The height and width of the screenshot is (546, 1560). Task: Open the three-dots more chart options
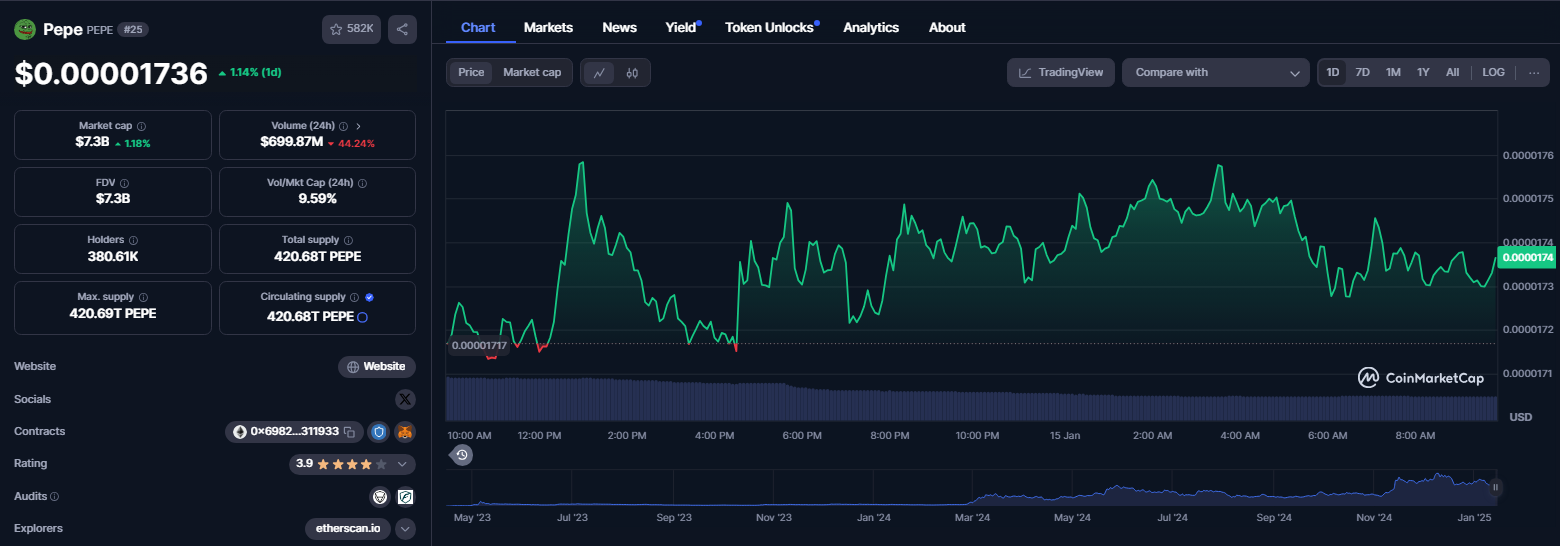coord(1534,72)
